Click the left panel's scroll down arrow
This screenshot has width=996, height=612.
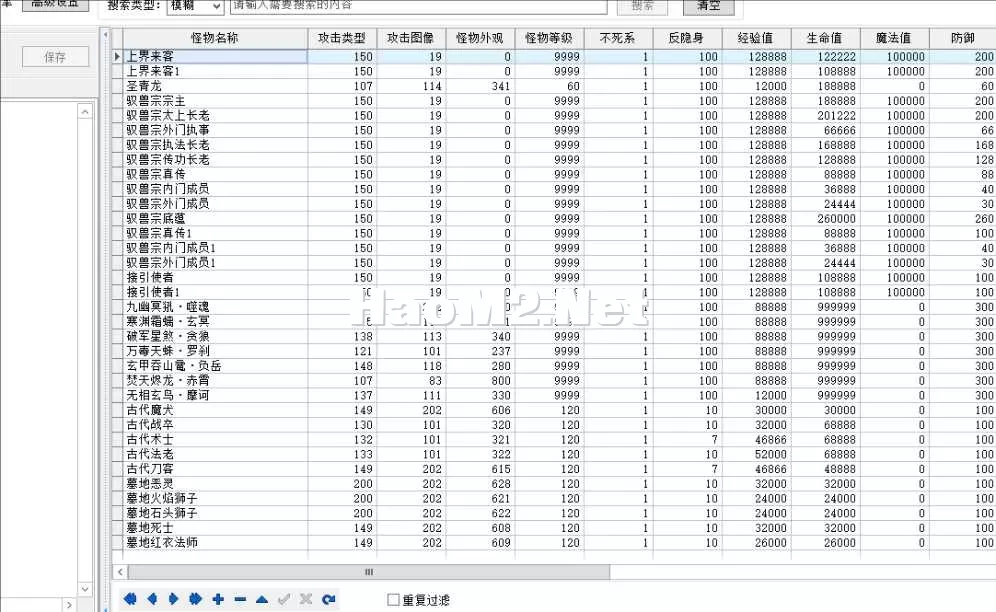pos(86,589)
